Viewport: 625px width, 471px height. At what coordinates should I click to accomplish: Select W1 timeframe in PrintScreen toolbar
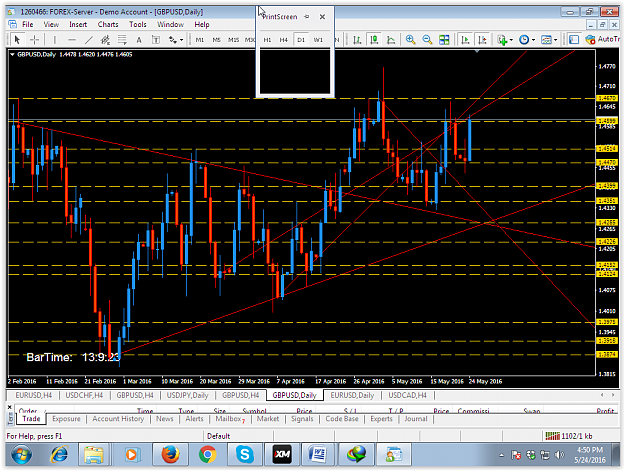318,39
